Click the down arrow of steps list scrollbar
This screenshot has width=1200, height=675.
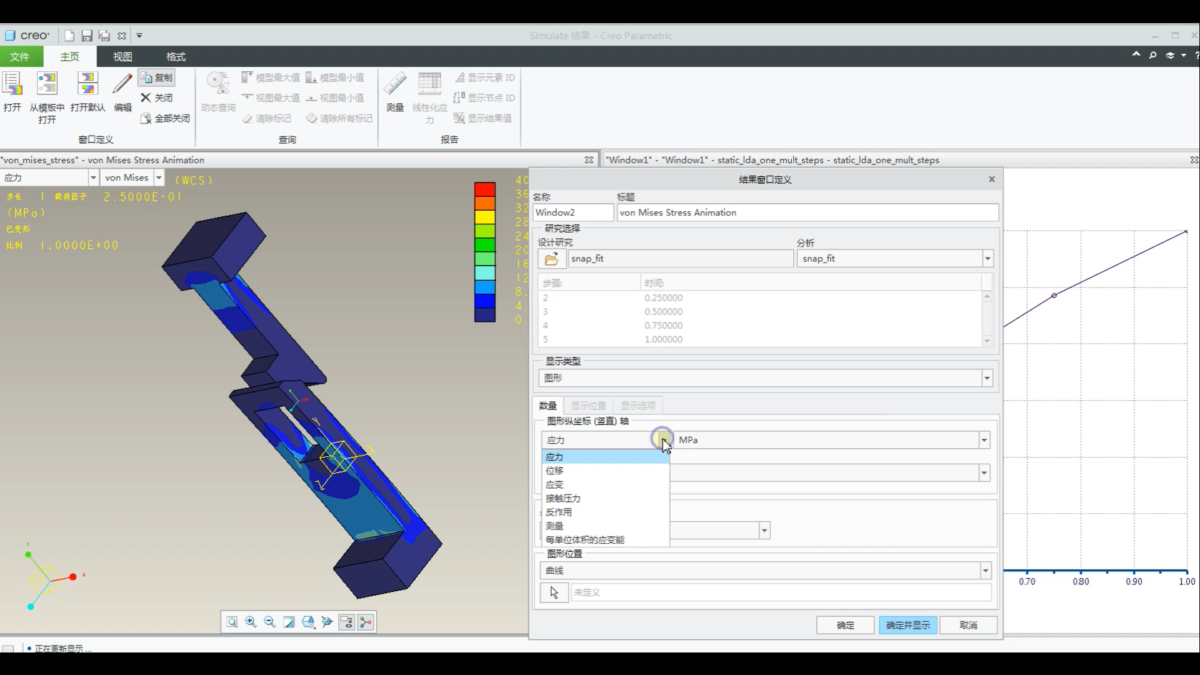[x=988, y=341]
